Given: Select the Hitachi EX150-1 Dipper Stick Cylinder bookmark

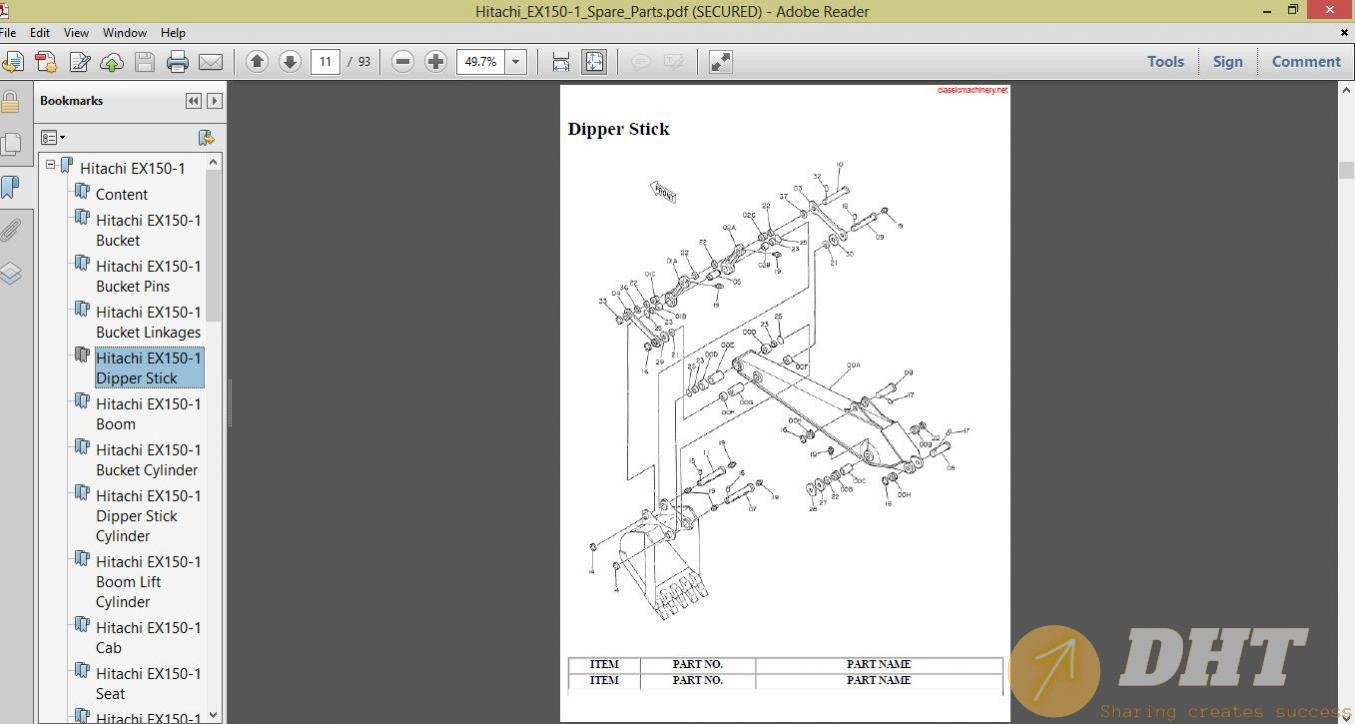Looking at the screenshot, I should (148, 516).
